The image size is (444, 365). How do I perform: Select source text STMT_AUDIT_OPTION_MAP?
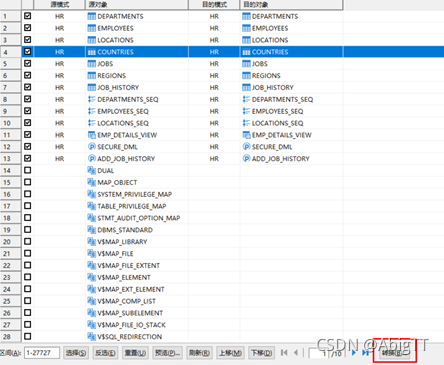[139, 218]
